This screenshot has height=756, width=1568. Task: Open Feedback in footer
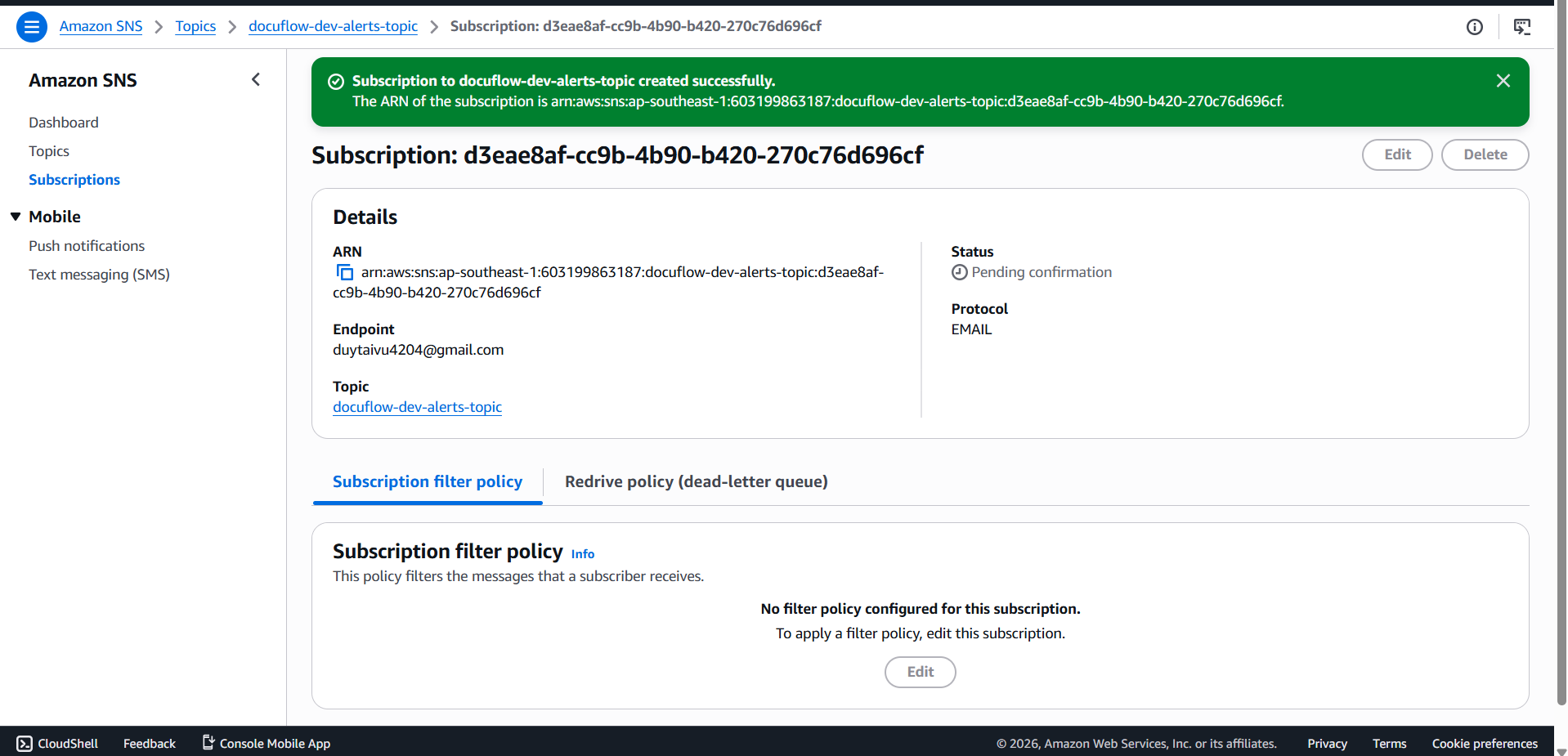150,743
